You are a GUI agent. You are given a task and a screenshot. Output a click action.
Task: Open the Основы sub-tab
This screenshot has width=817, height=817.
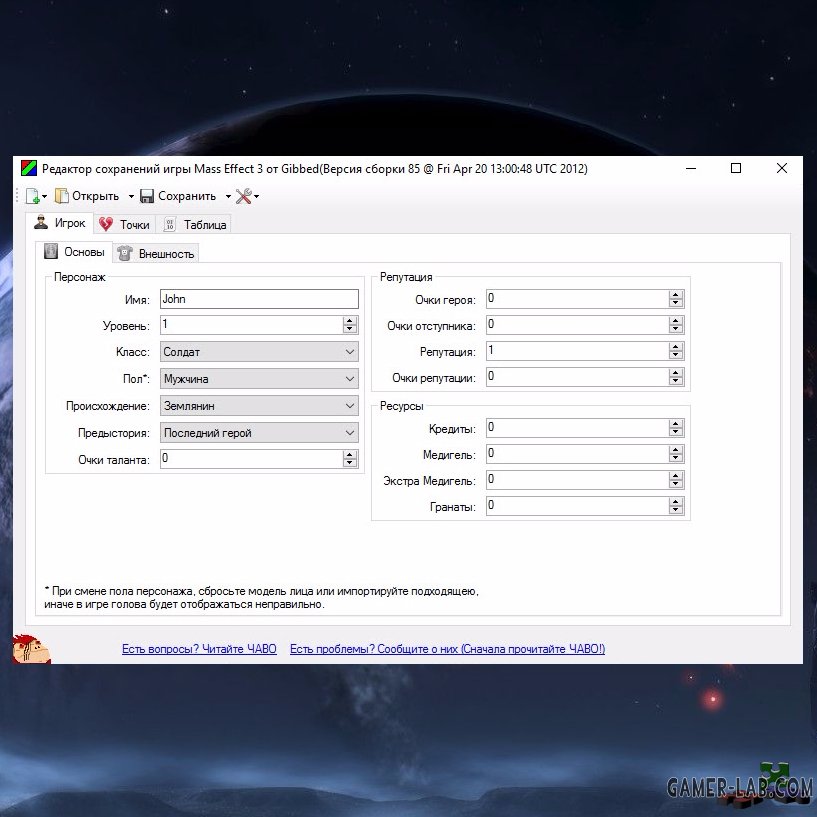click(74, 252)
